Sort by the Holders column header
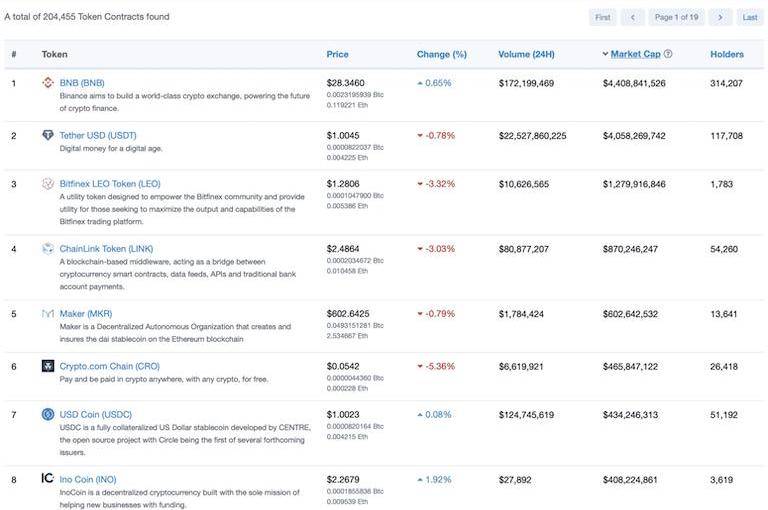 727,54
